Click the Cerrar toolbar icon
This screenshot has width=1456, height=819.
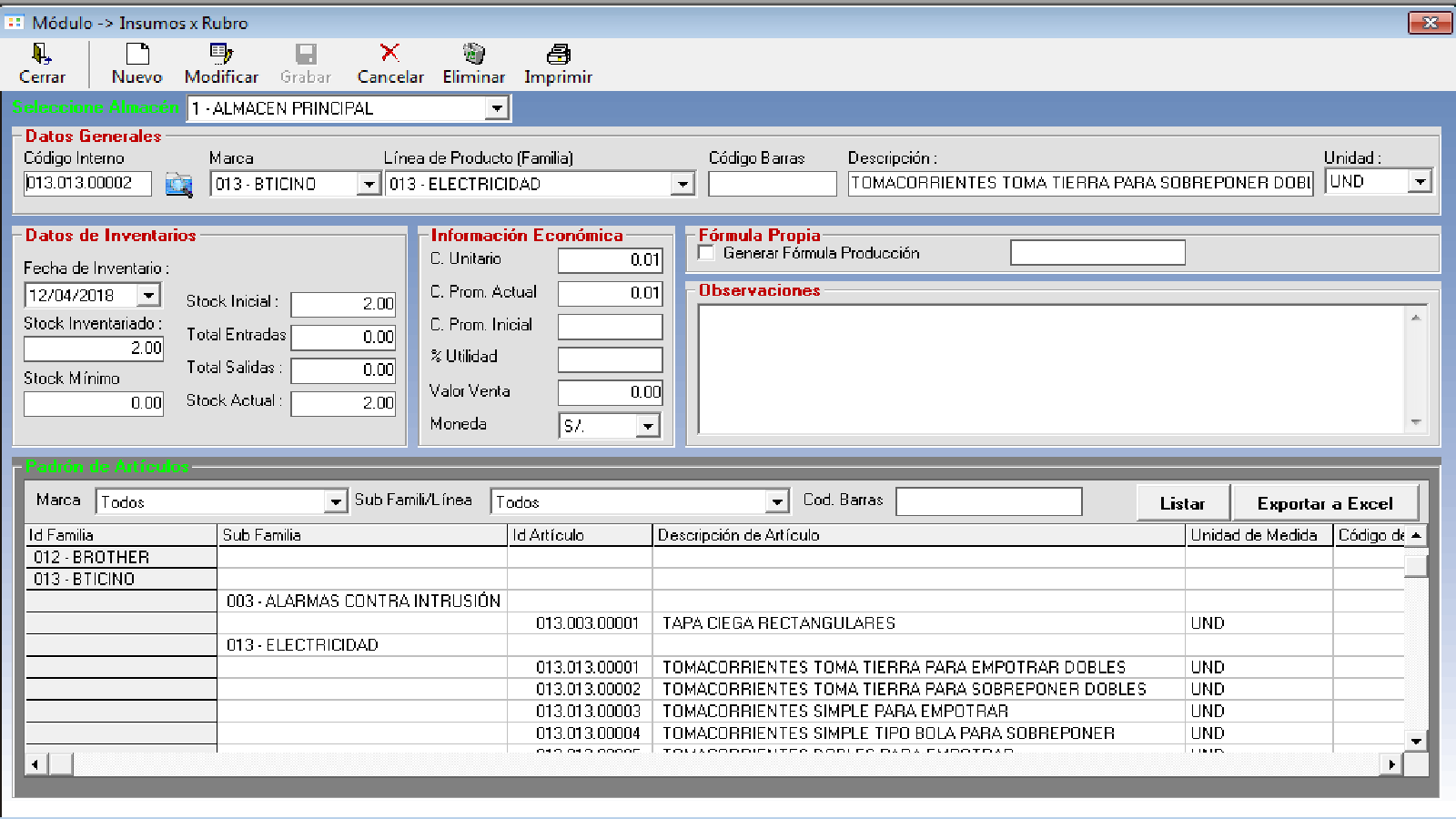pos(42,55)
